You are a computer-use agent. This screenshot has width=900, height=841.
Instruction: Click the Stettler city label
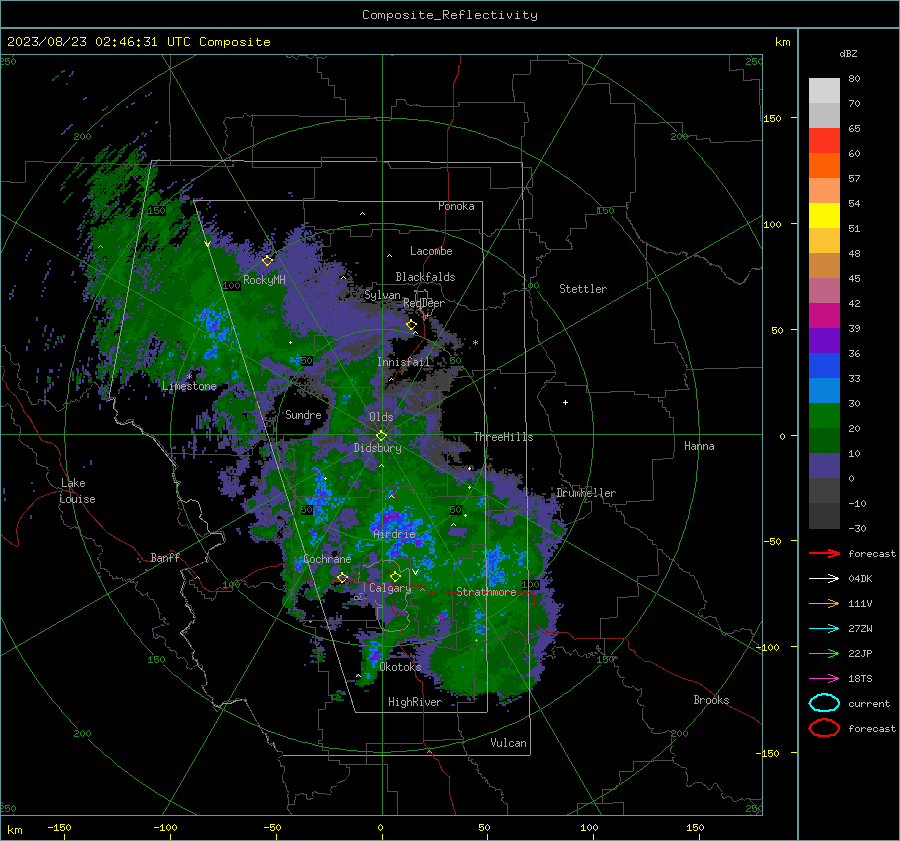click(x=583, y=289)
